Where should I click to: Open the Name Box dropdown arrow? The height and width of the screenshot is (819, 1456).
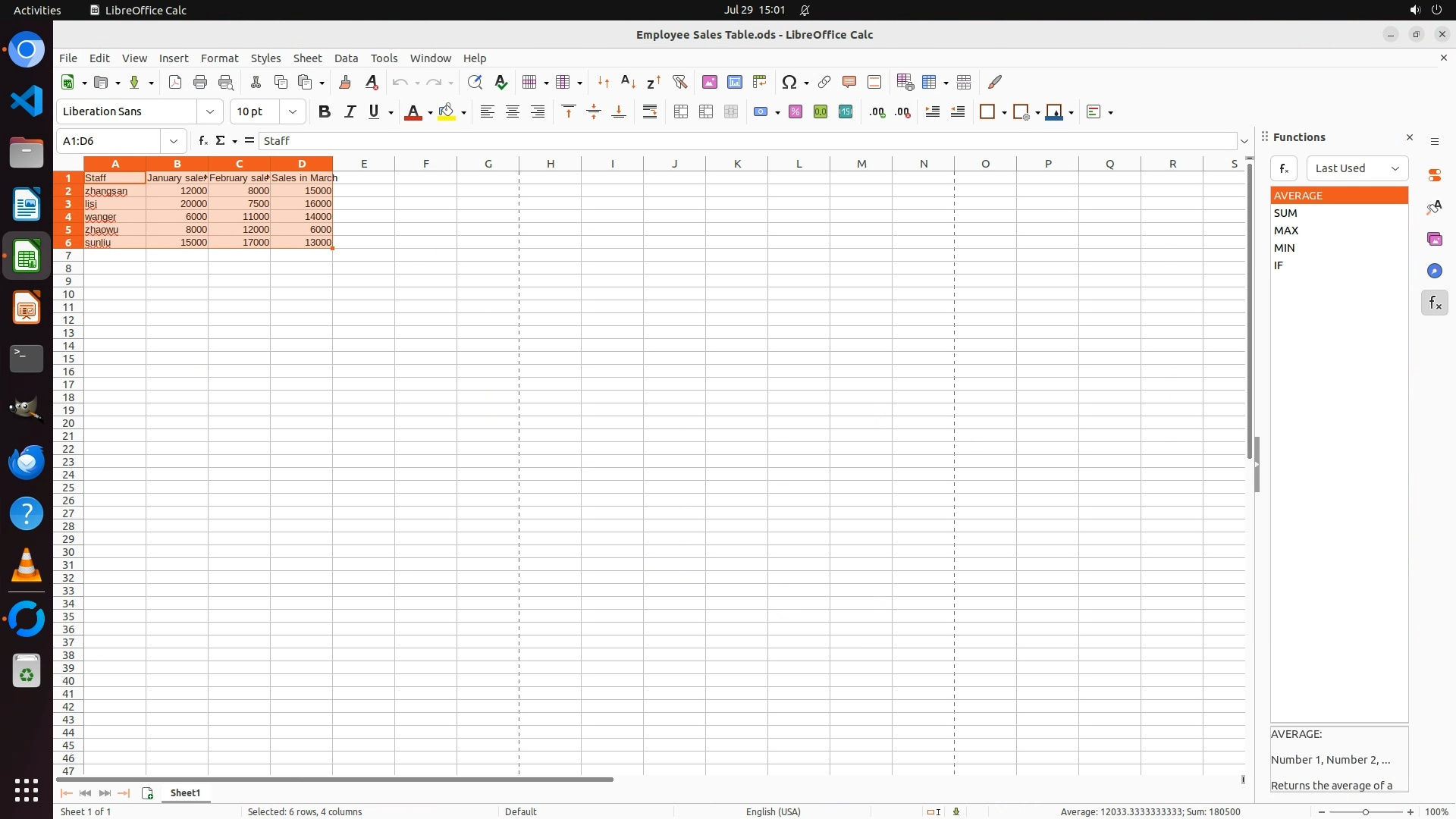174,141
